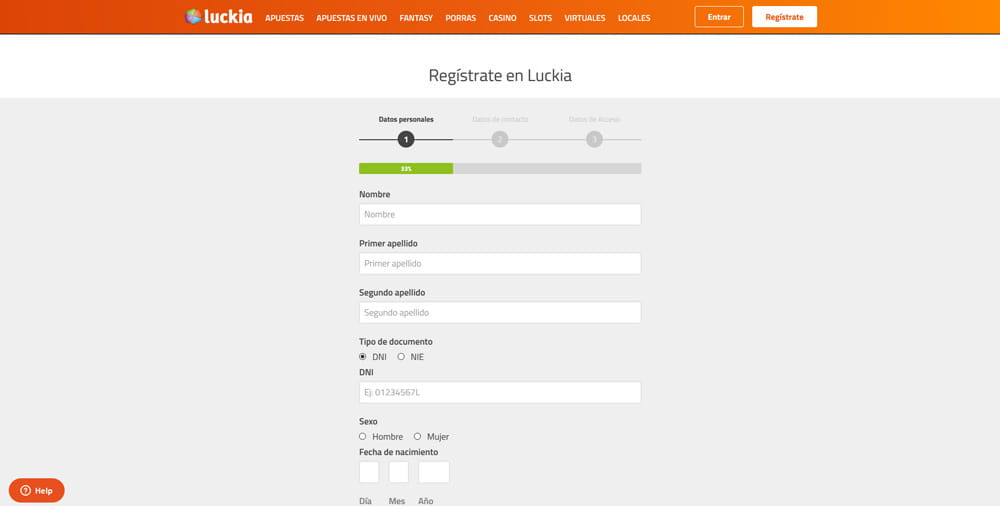This screenshot has height=506, width=1000.
Task: Click the Fecha de nacimiento label
Action: [x=399, y=452]
